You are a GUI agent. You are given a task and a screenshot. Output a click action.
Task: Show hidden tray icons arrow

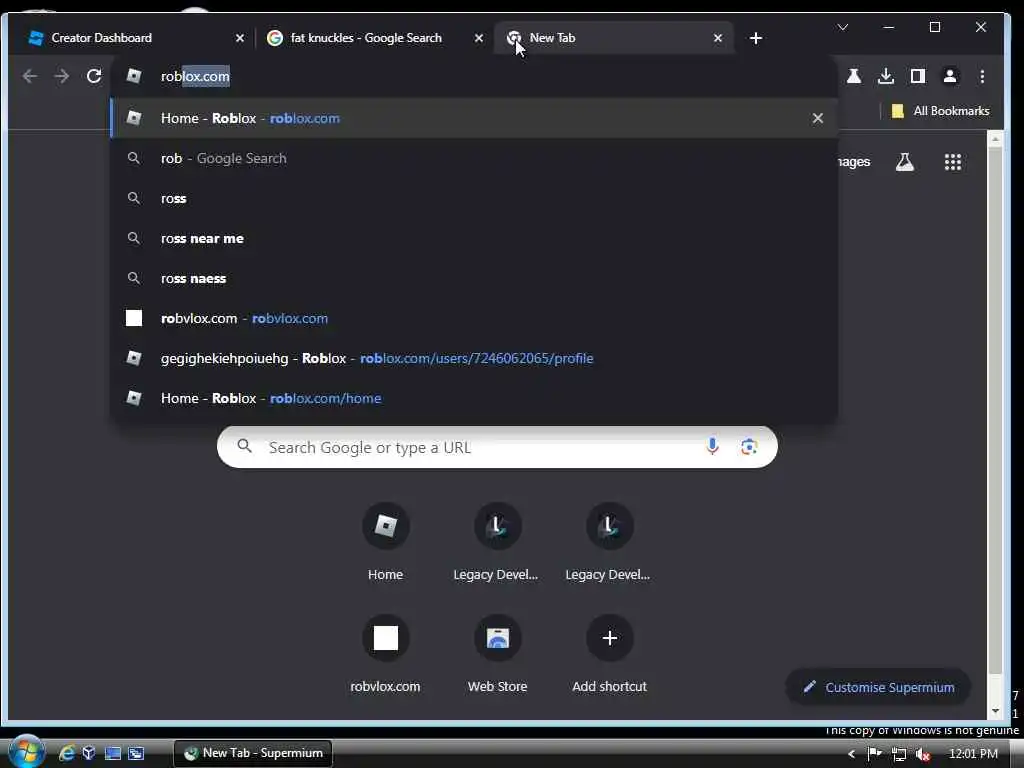851,754
